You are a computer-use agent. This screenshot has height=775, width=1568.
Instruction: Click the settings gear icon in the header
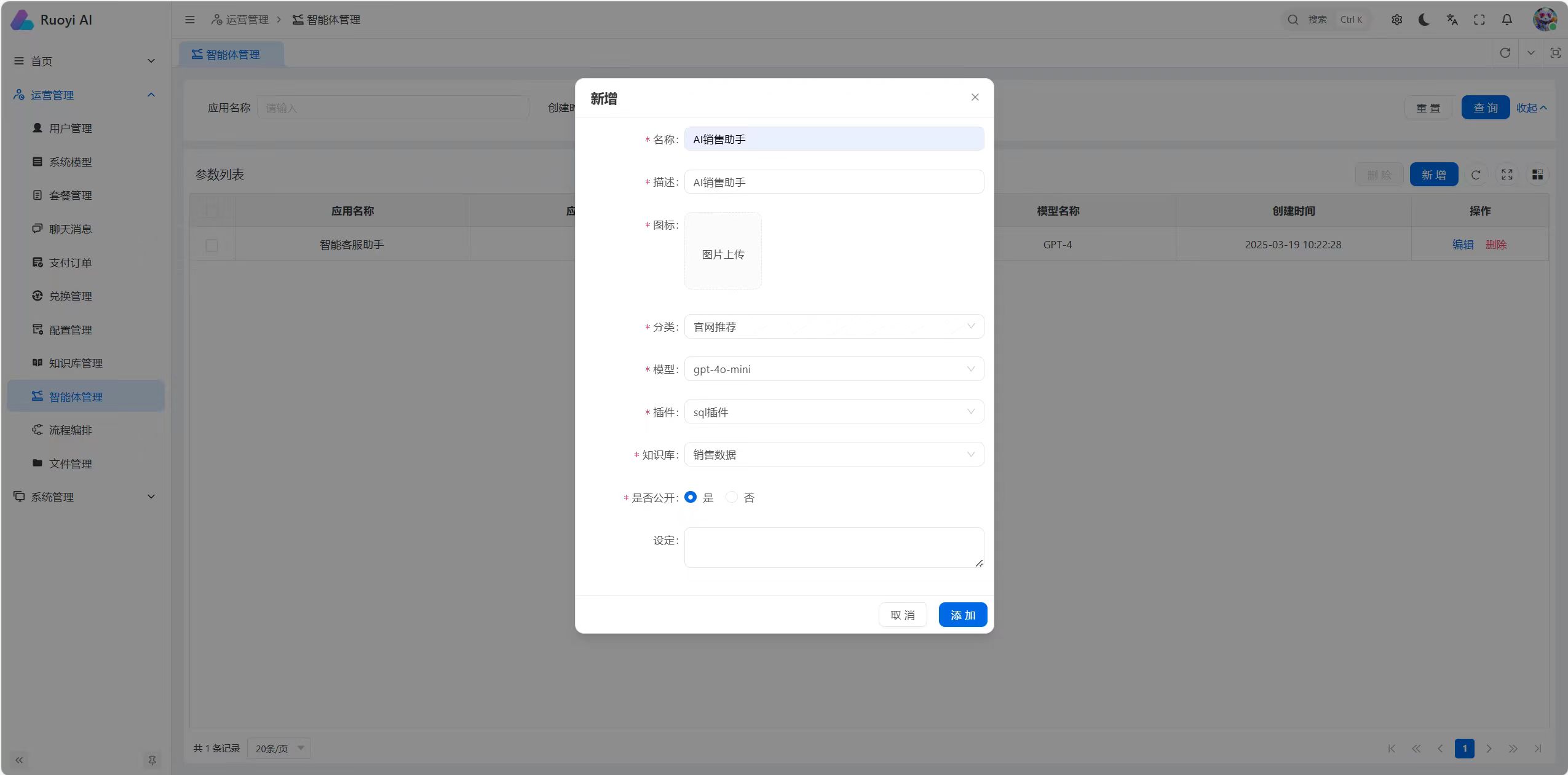(x=1396, y=20)
